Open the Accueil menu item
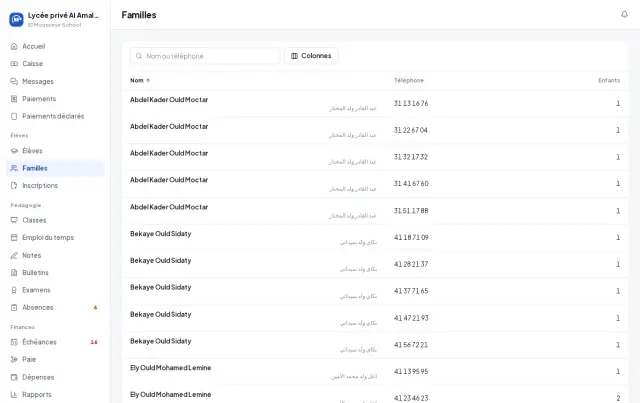This screenshot has height=403, width=640. coord(55,46)
